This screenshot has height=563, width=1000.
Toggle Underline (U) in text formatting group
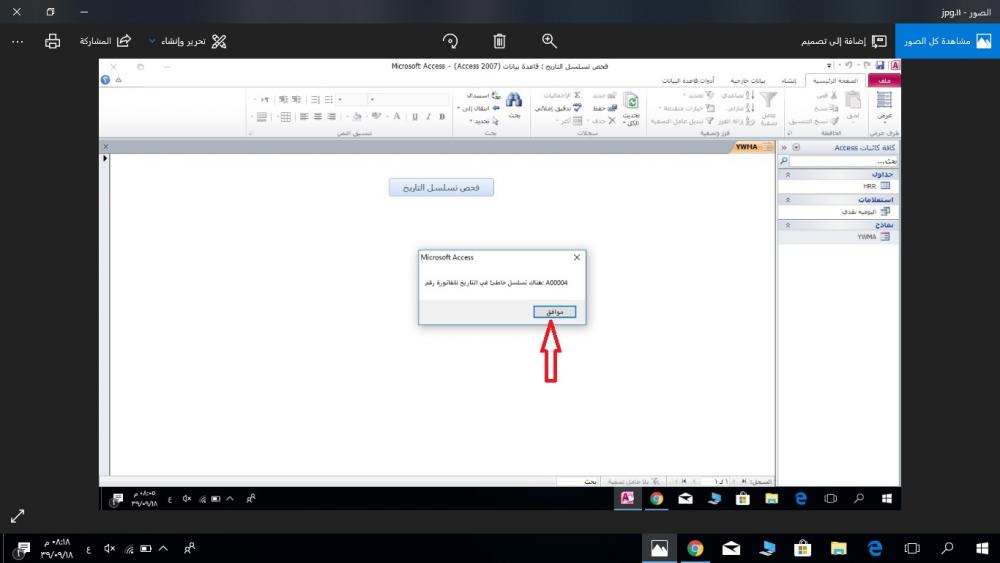tap(415, 117)
